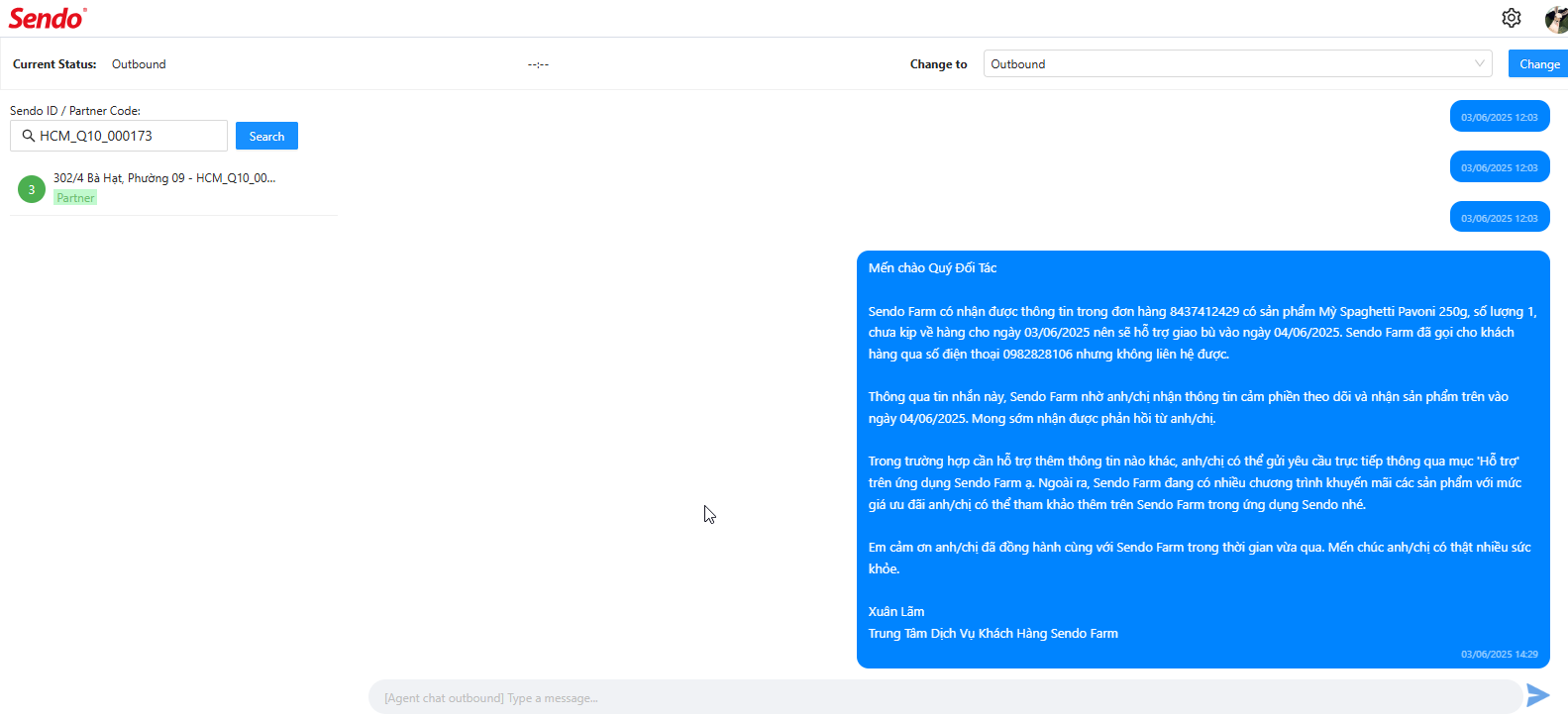1568x719 pixels.
Task: Click the Outbound current status value
Action: coord(139,64)
